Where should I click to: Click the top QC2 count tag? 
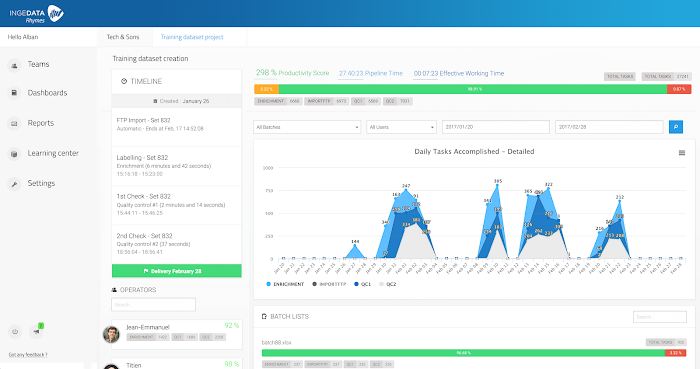point(397,101)
